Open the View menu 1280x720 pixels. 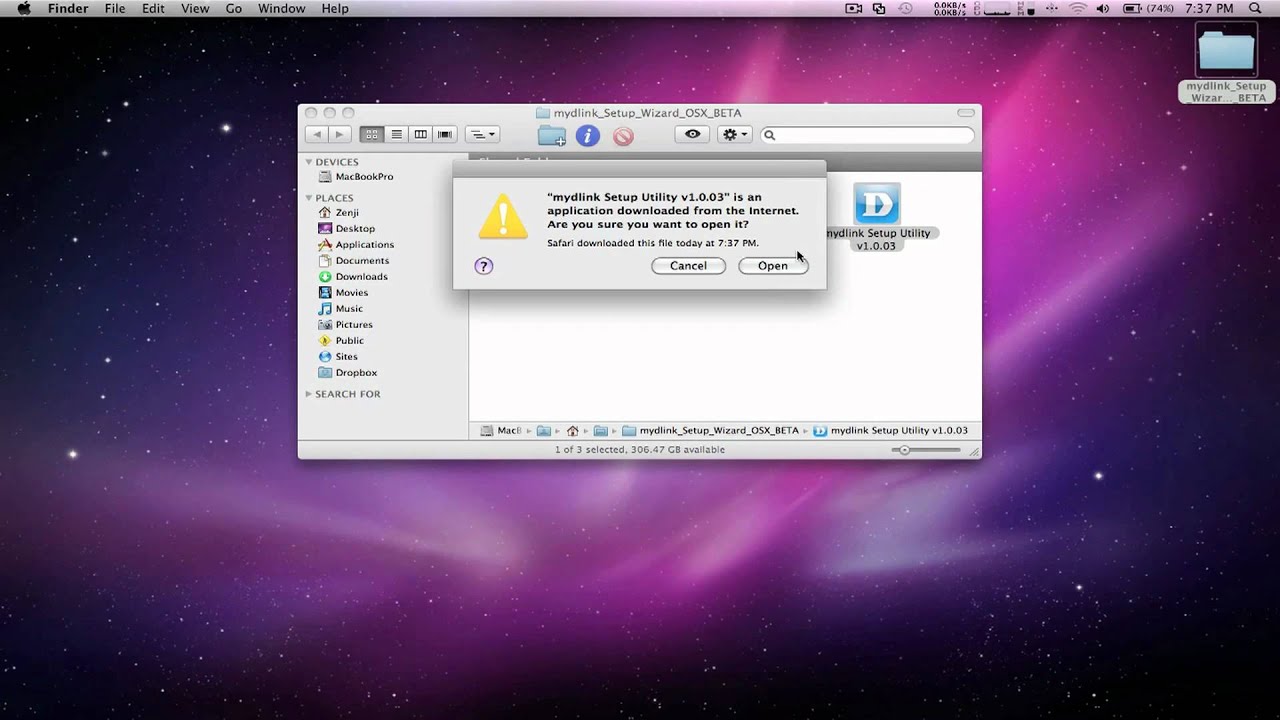(195, 9)
